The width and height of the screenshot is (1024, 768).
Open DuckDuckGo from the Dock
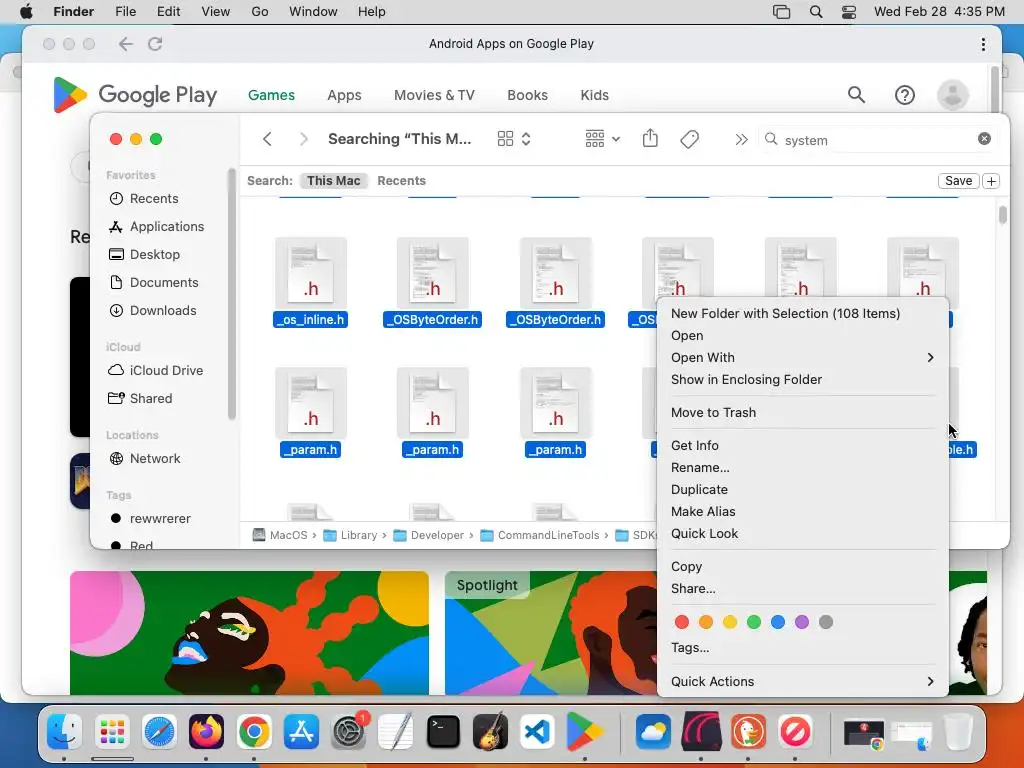pyautogui.click(x=748, y=732)
